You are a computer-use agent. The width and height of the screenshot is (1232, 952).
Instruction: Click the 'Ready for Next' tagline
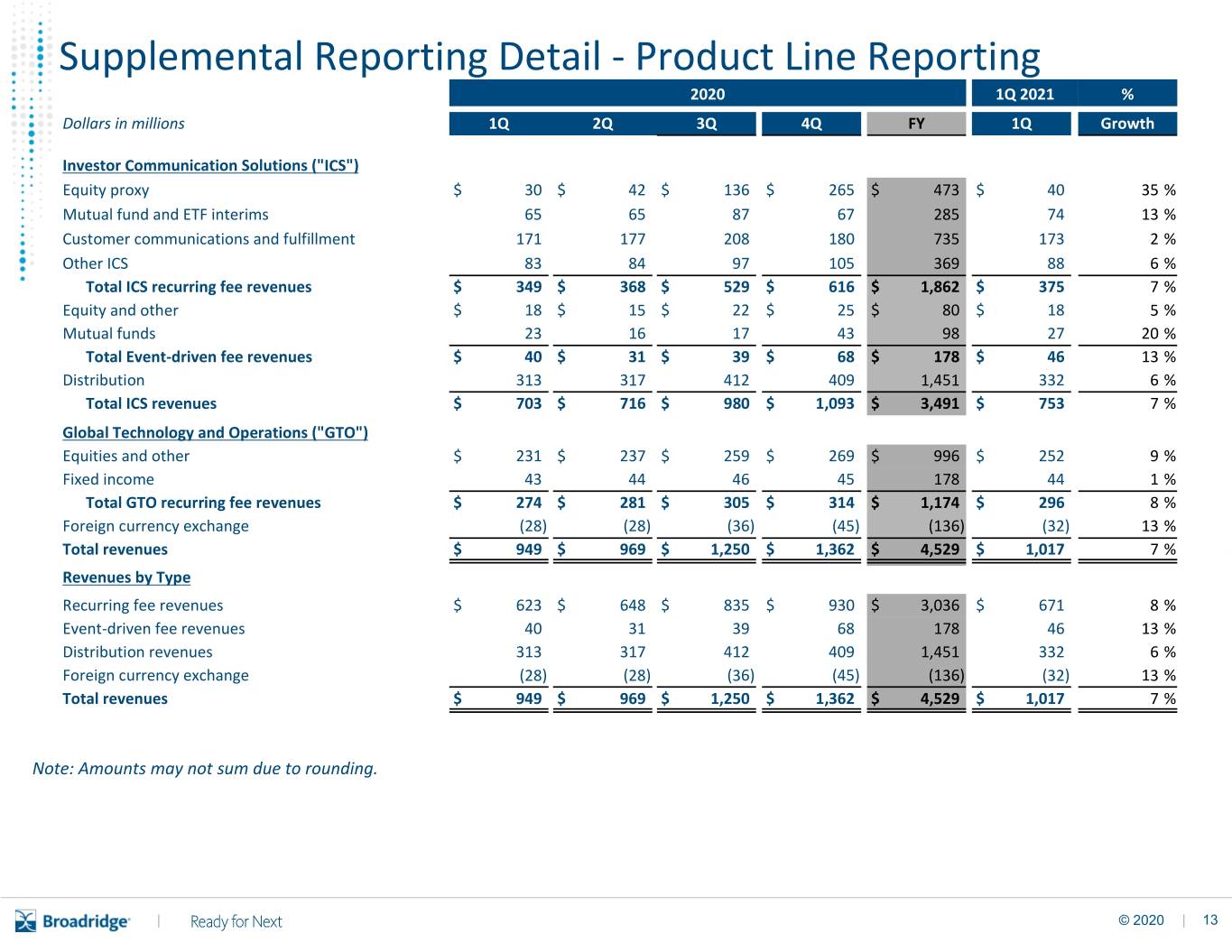[236, 921]
